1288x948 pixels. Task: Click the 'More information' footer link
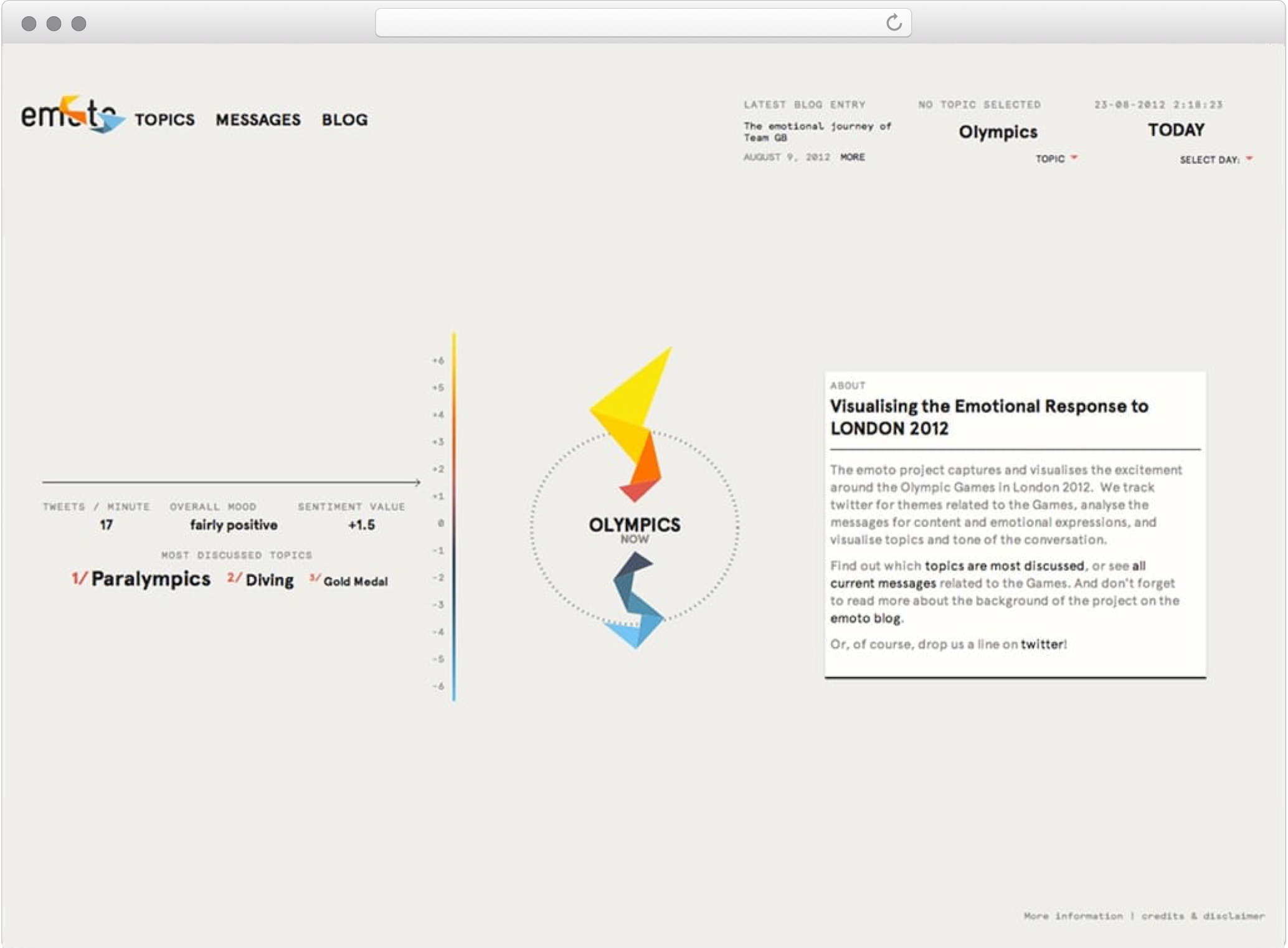[x=1073, y=916]
